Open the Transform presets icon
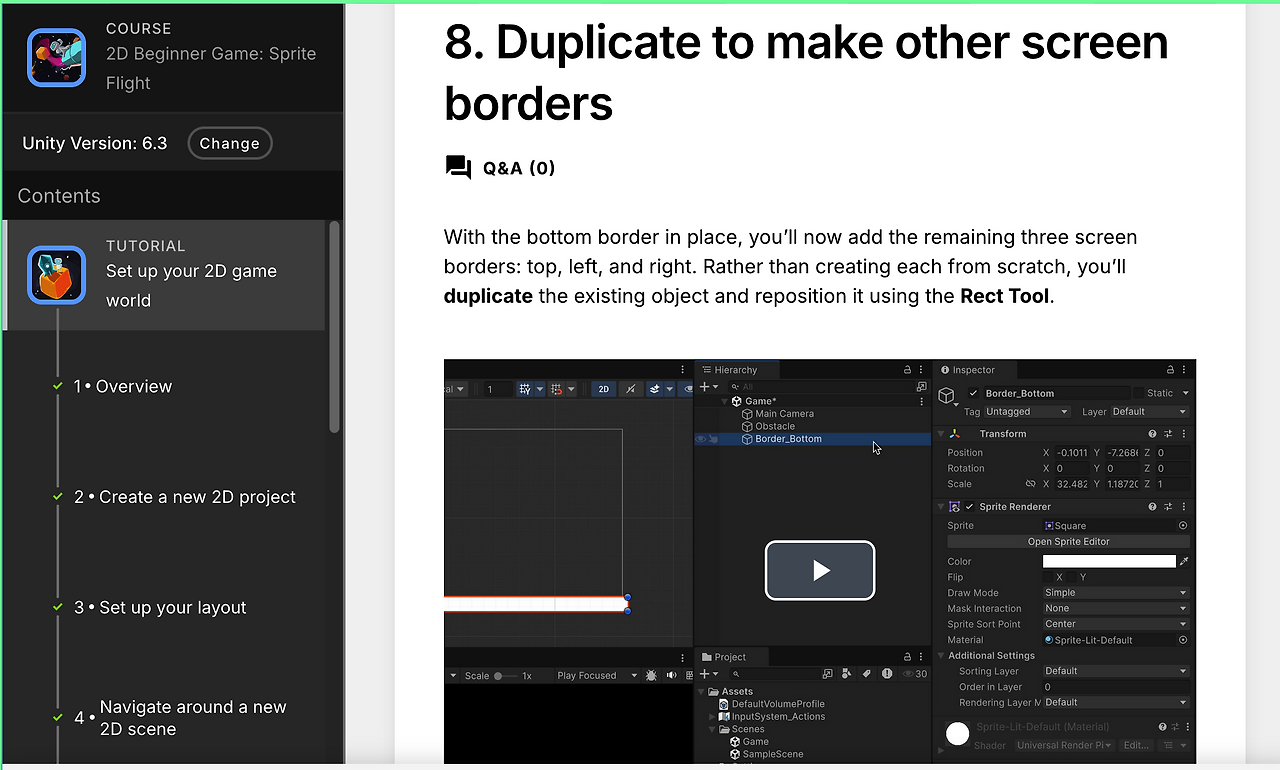 [1168, 434]
